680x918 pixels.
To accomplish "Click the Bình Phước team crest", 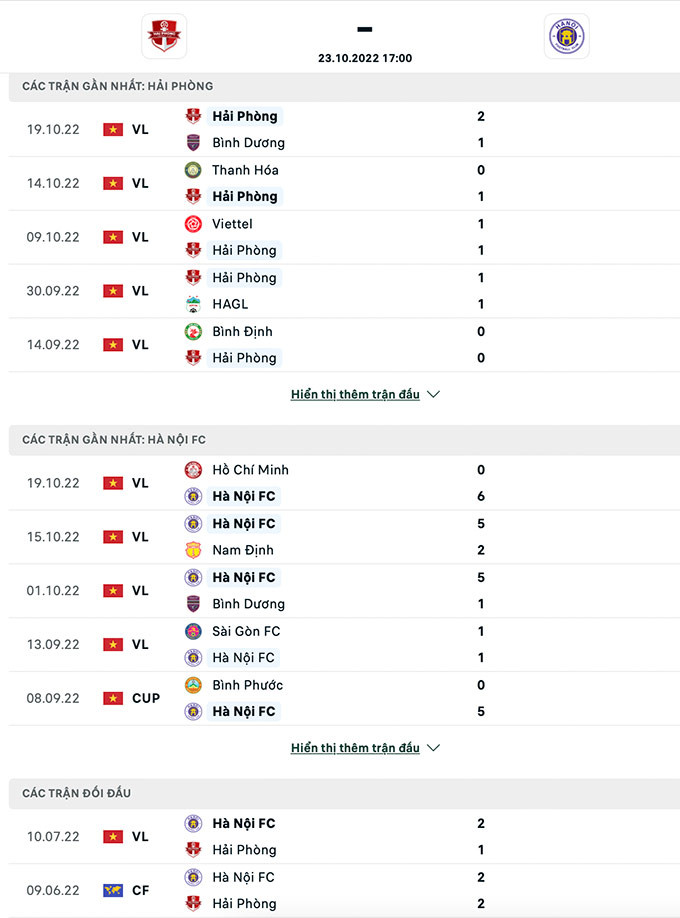I will (194, 685).
